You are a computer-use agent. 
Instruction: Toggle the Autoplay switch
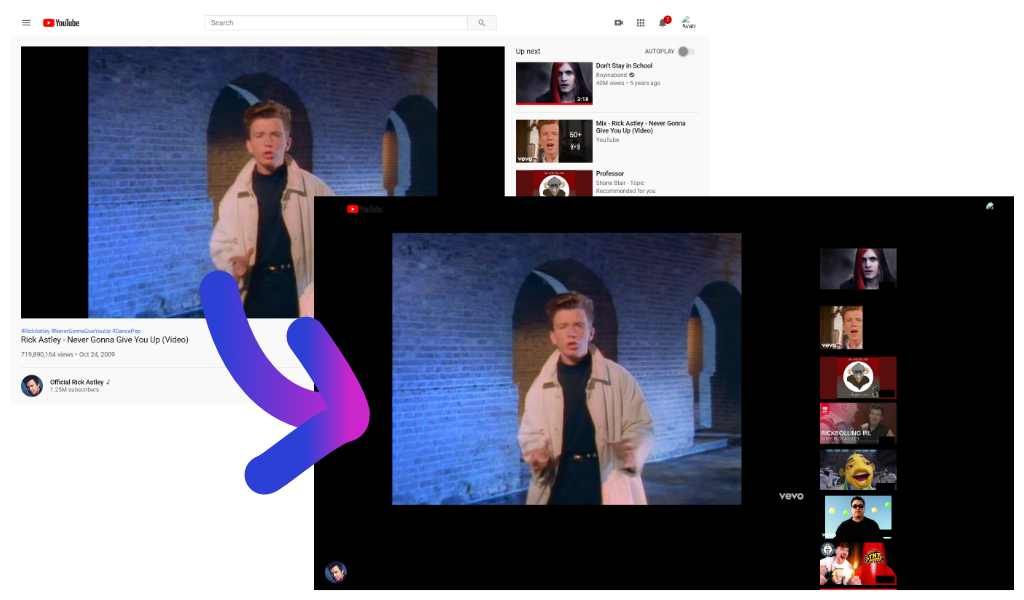(x=686, y=52)
